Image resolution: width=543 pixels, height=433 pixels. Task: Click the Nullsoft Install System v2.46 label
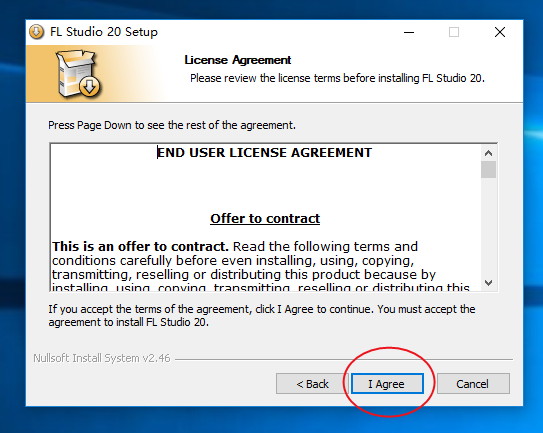pyautogui.click(x=102, y=358)
